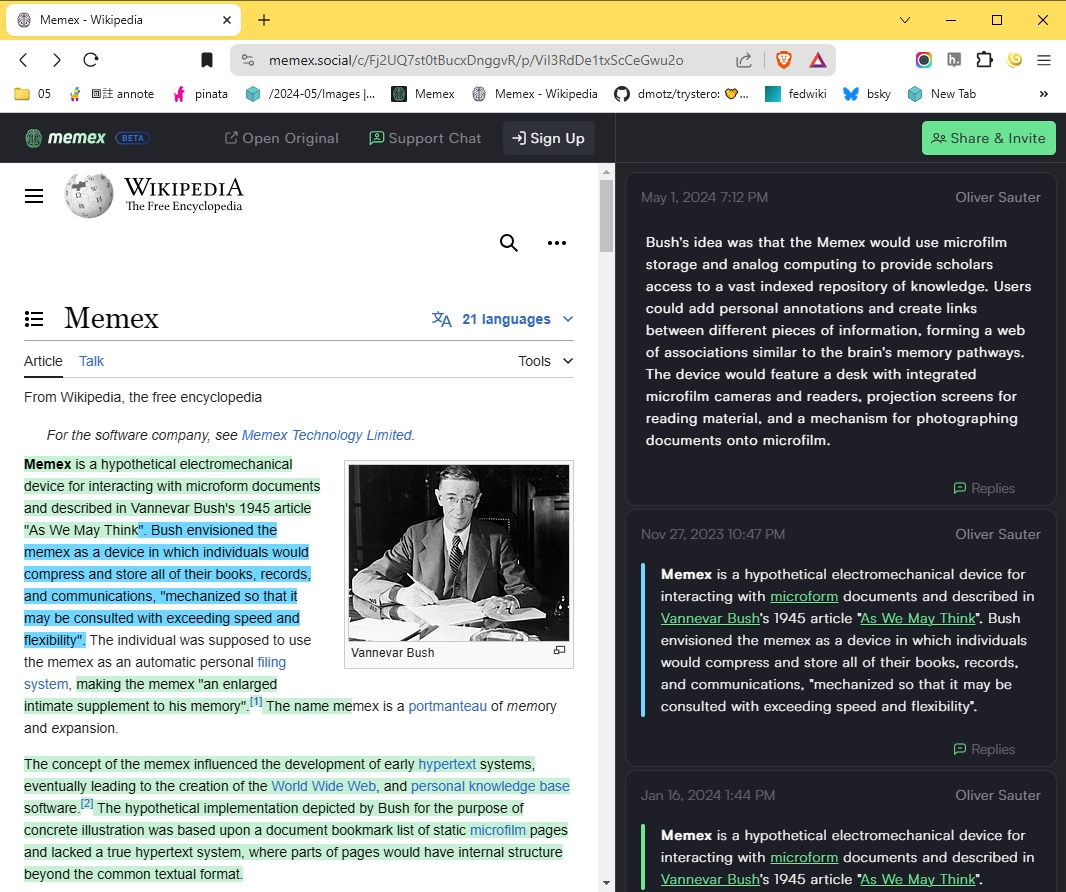Close the Memex - Wikipedia tab

coord(227,20)
